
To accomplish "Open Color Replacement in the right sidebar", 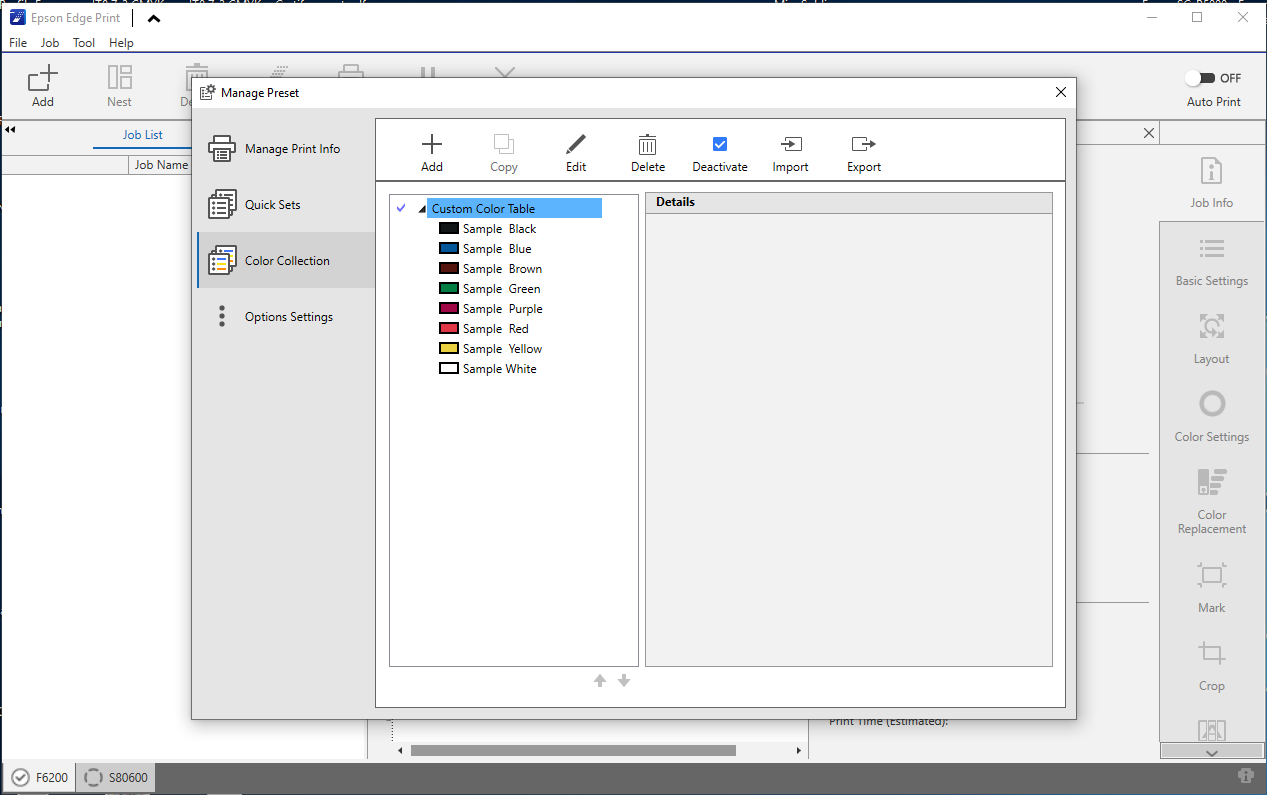I will (x=1212, y=501).
